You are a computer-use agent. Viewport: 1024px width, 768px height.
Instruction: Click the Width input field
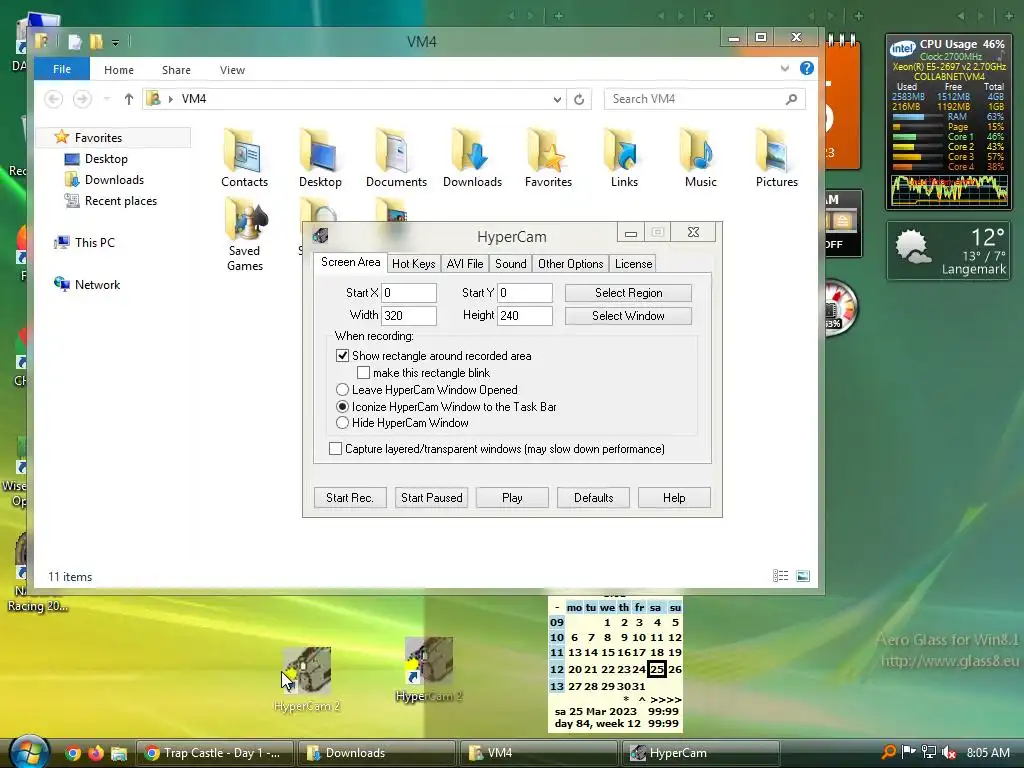pos(409,315)
